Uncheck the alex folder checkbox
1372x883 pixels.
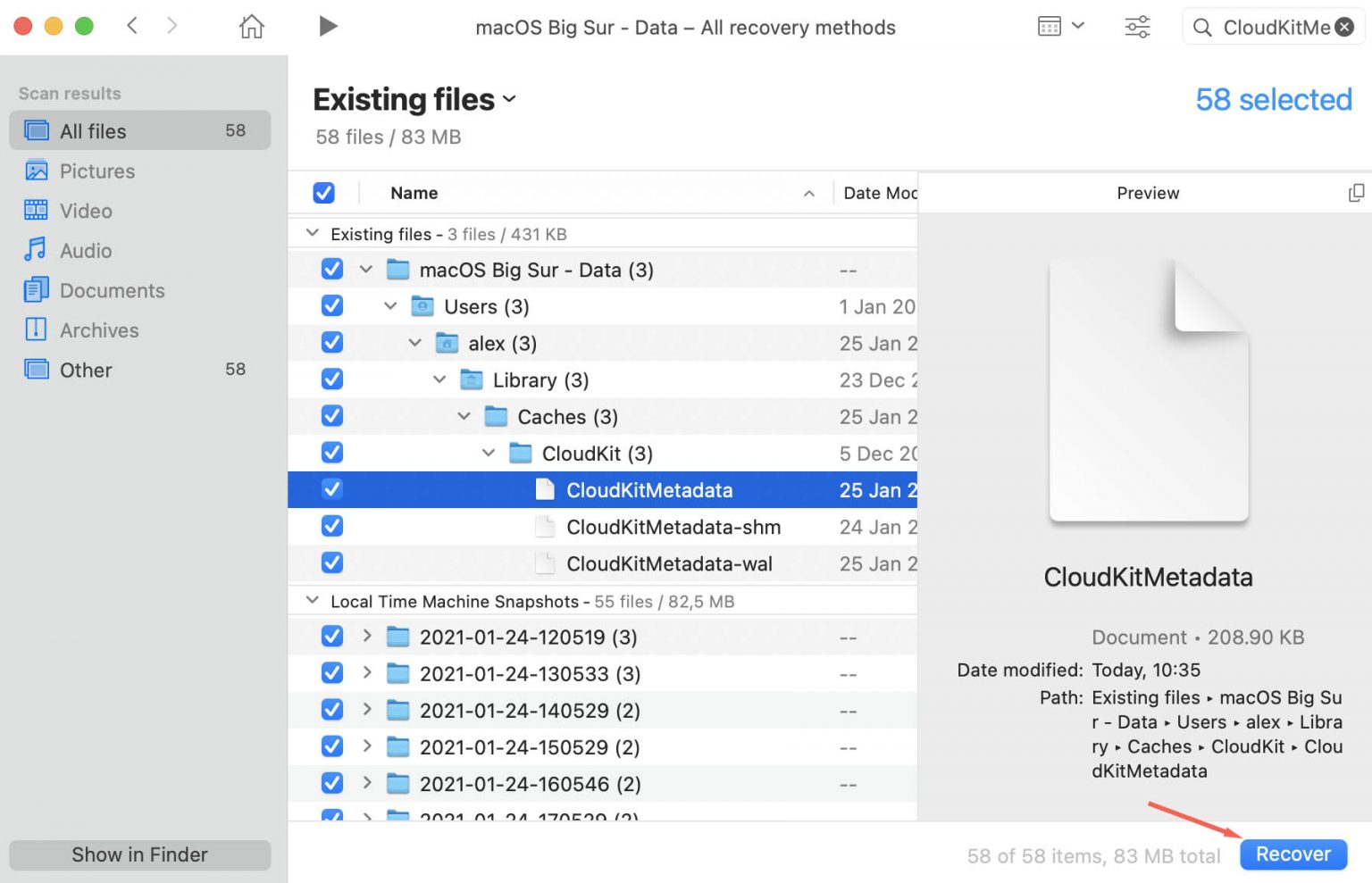pyautogui.click(x=331, y=342)
